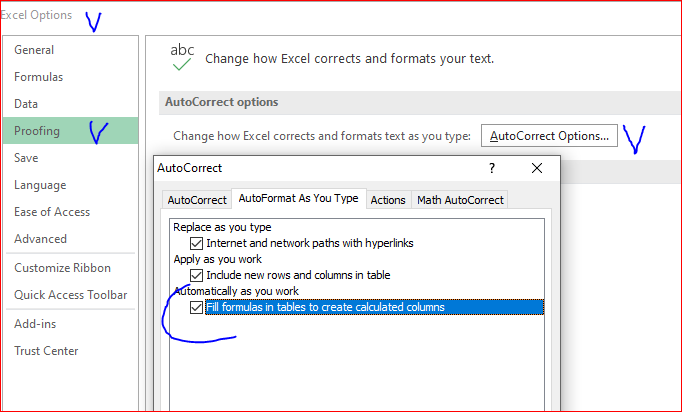The image size is (682, 412).
Task: Select the AutoFormat As You Type tab
Action: (299, 198)
